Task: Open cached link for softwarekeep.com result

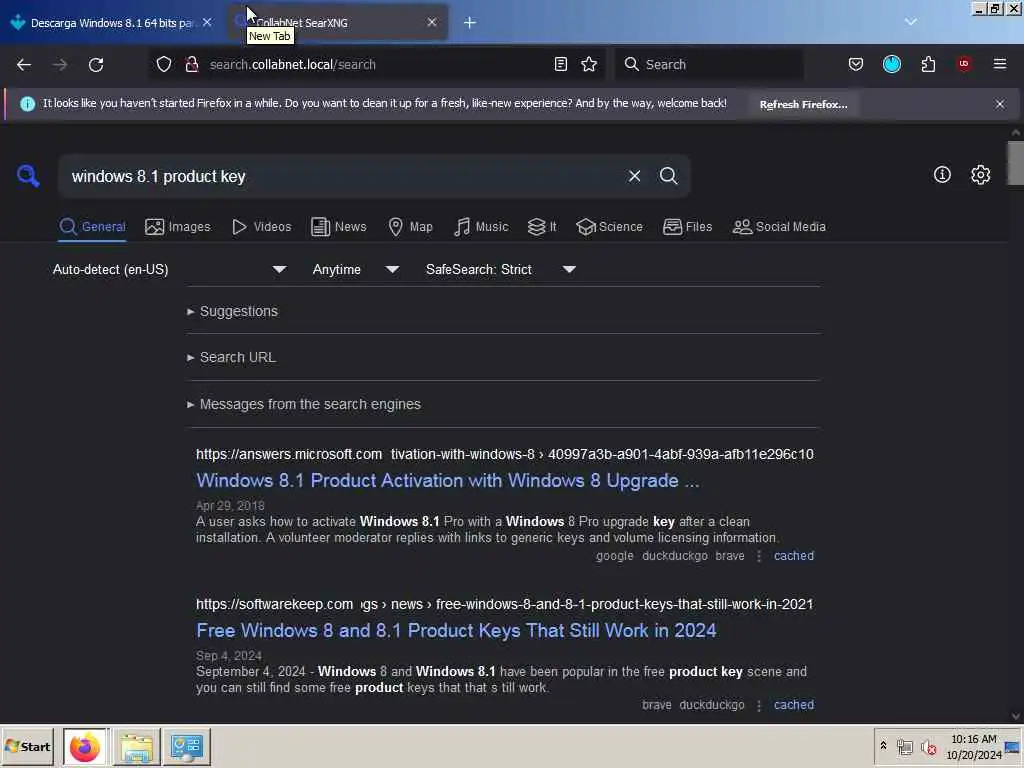Action: pyautogui.click(x=793, y=705)
